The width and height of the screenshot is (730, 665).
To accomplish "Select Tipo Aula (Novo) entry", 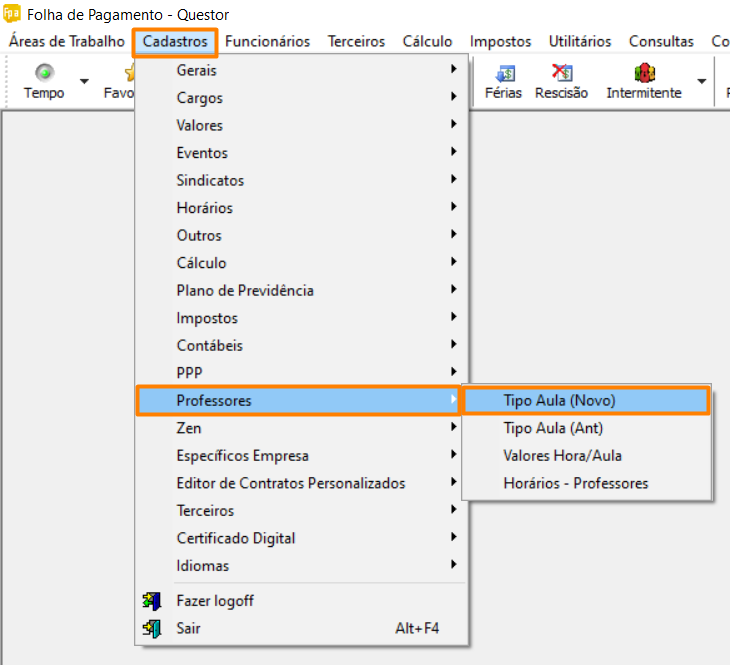I will [559, 400].
